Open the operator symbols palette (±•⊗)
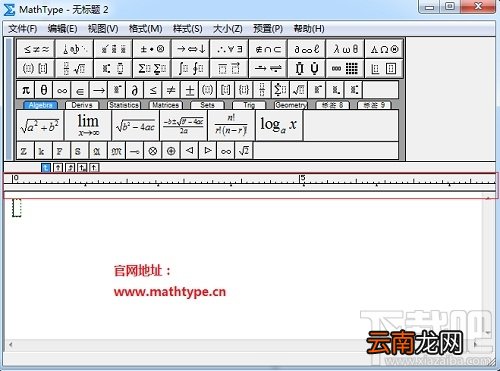 (x=152, y=49)
